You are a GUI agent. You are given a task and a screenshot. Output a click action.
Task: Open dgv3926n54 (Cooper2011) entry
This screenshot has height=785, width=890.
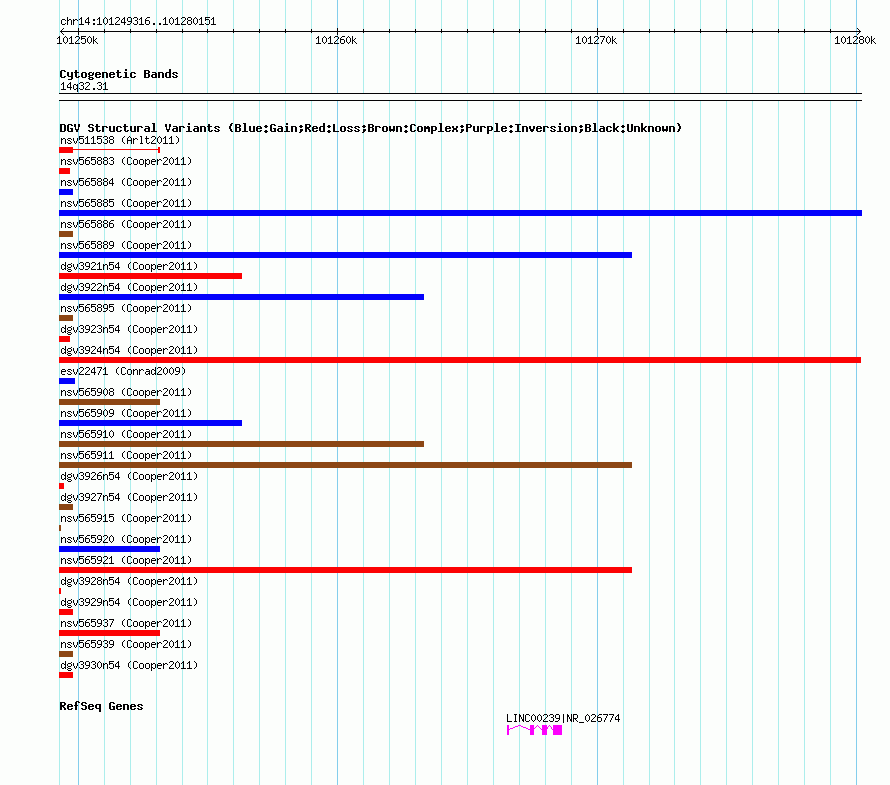click(x=129, y=476)
